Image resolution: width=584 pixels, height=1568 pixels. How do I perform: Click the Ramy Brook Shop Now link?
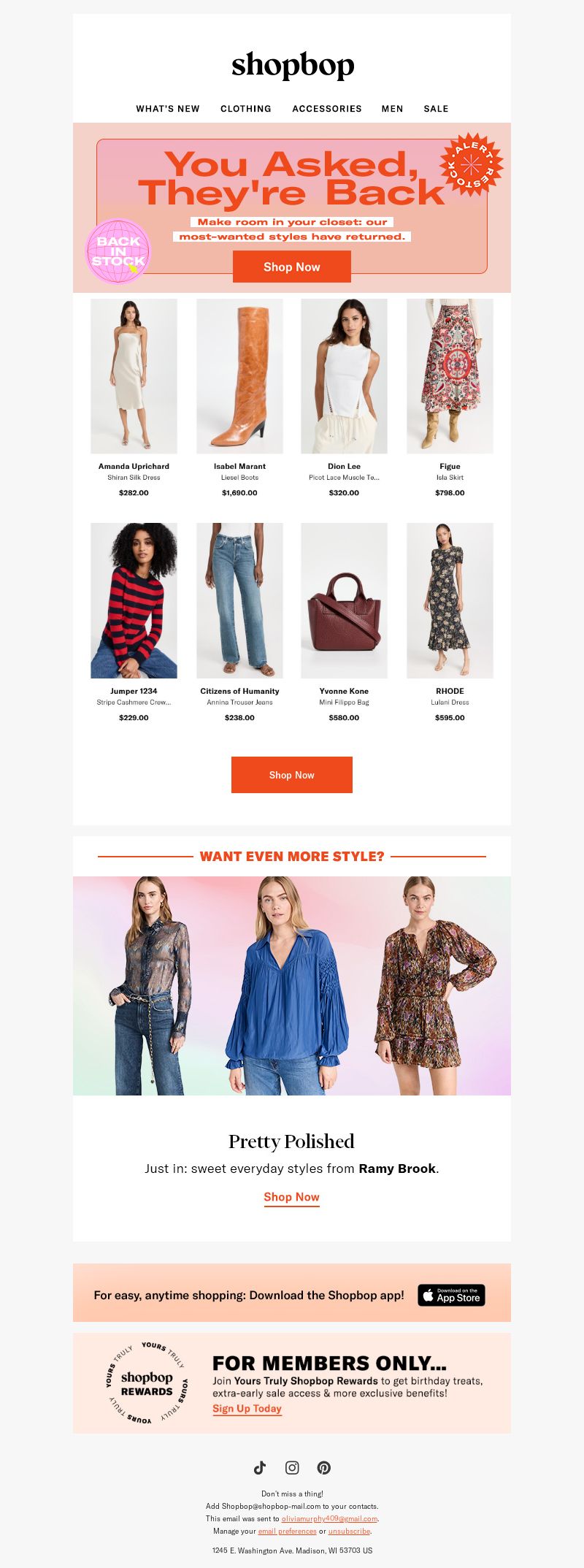pyautogui.click(x=291, y=1197)
